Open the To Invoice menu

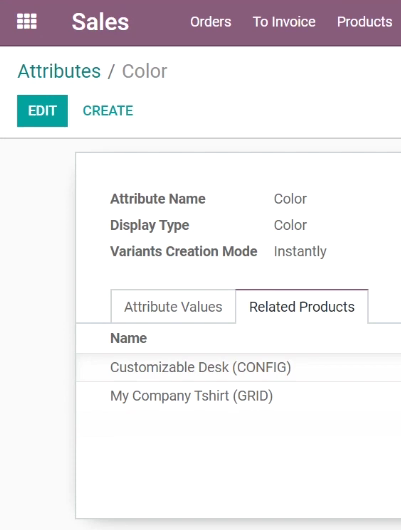click(284, 22)
